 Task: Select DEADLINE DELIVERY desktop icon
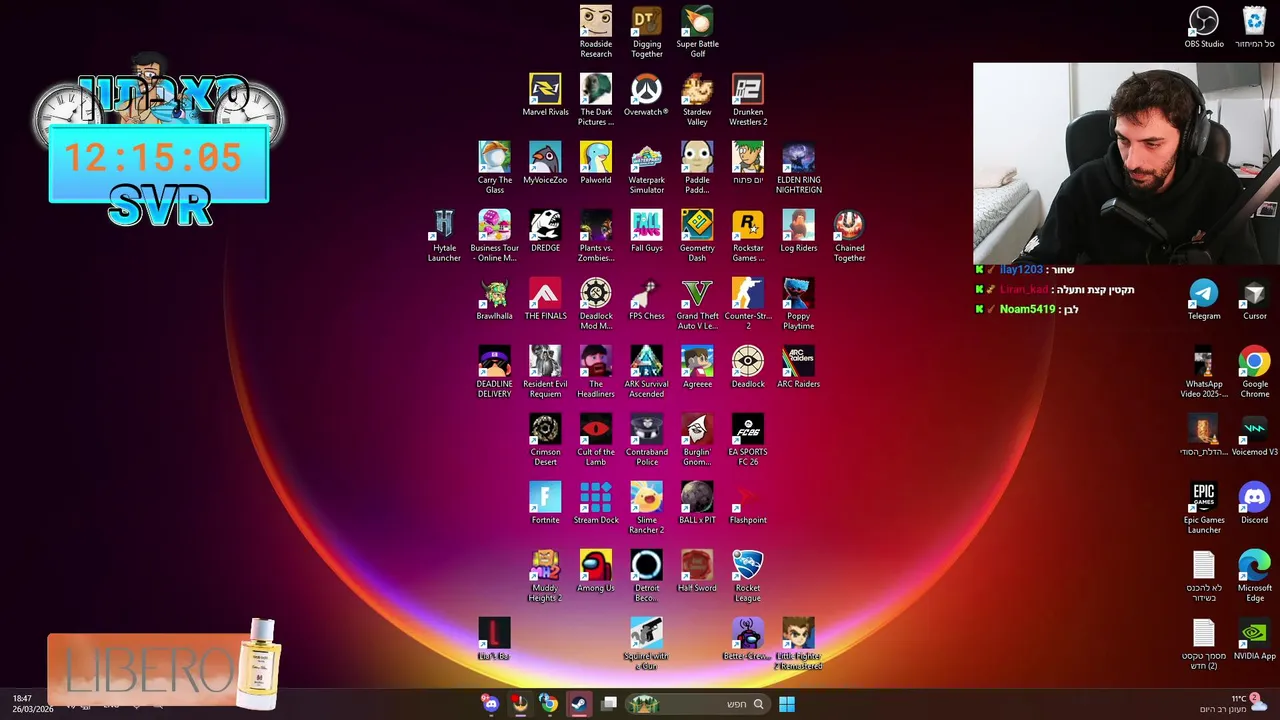pyautogui.click(x=494, y=372)
